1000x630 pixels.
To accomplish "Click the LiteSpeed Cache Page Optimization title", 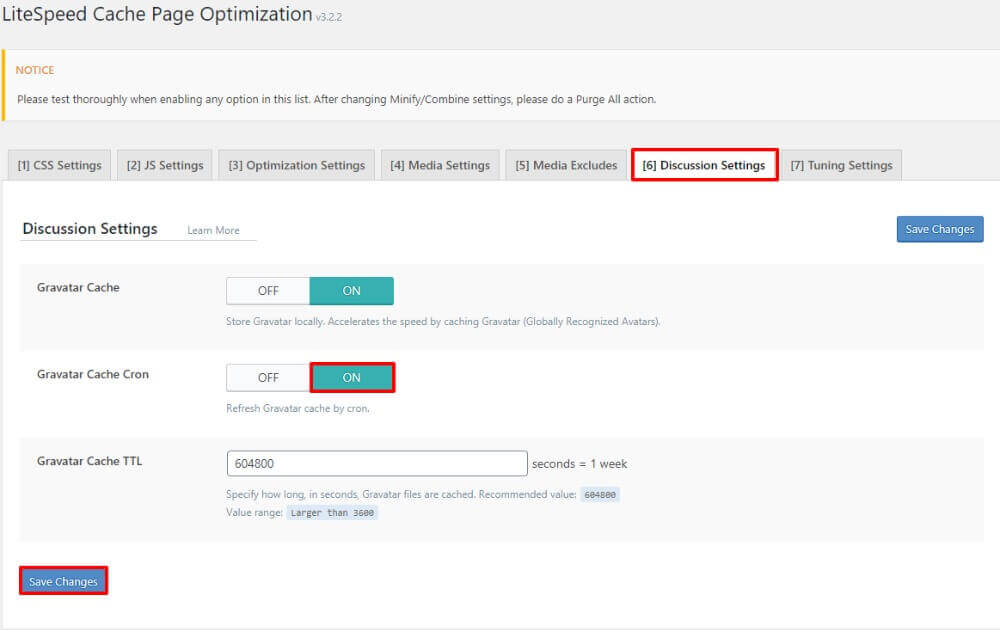I will tap(157, 14).
